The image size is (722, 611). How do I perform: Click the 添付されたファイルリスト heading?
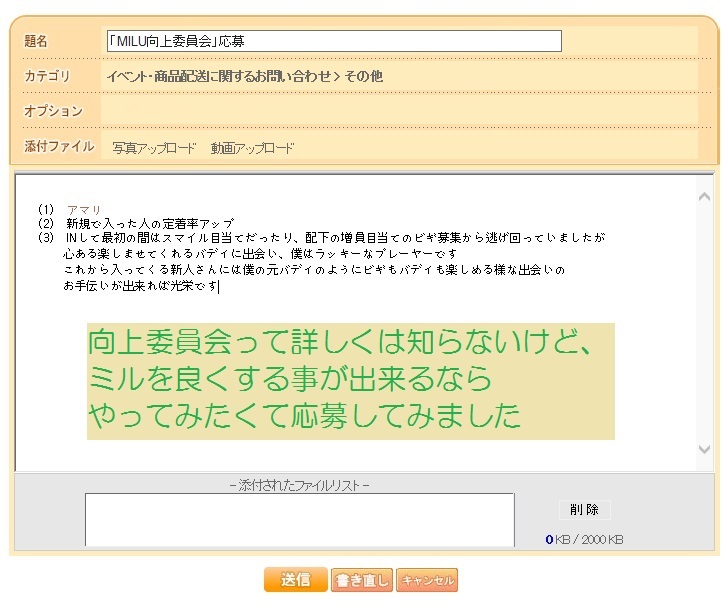pyautogui.click(x=299, y=485)
